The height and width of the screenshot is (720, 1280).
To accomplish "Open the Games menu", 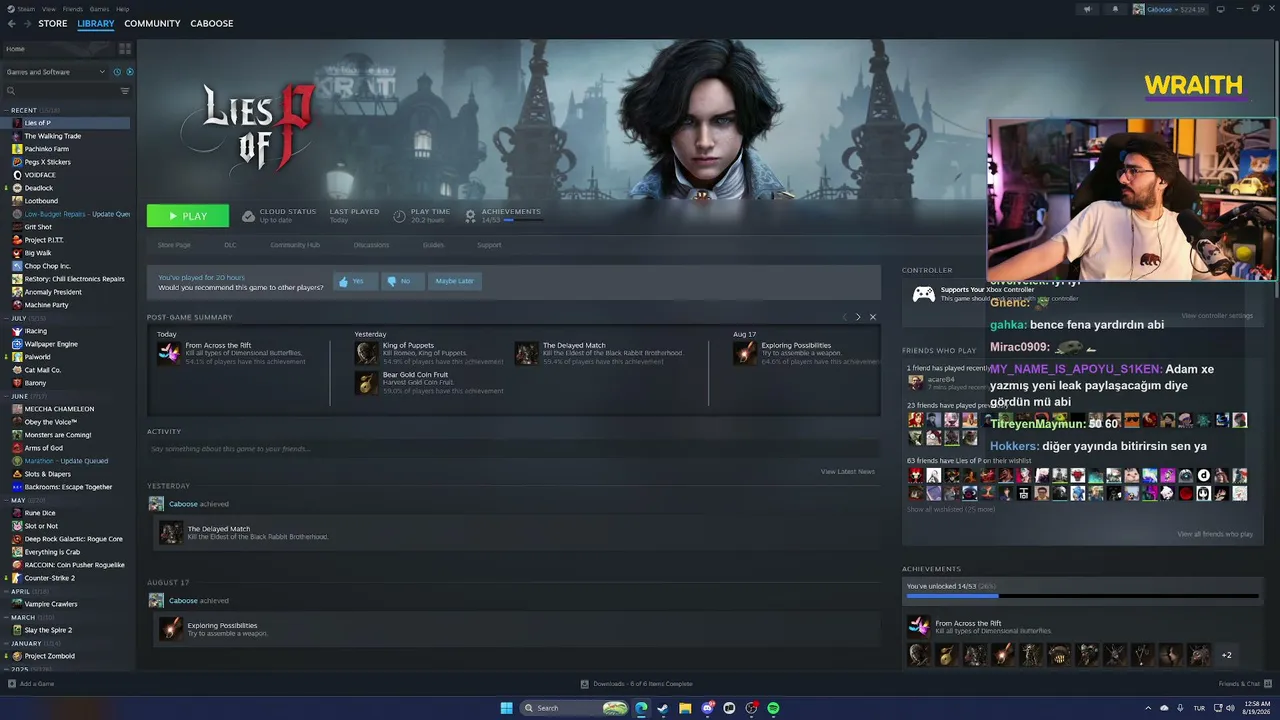I will coord(99,9).
